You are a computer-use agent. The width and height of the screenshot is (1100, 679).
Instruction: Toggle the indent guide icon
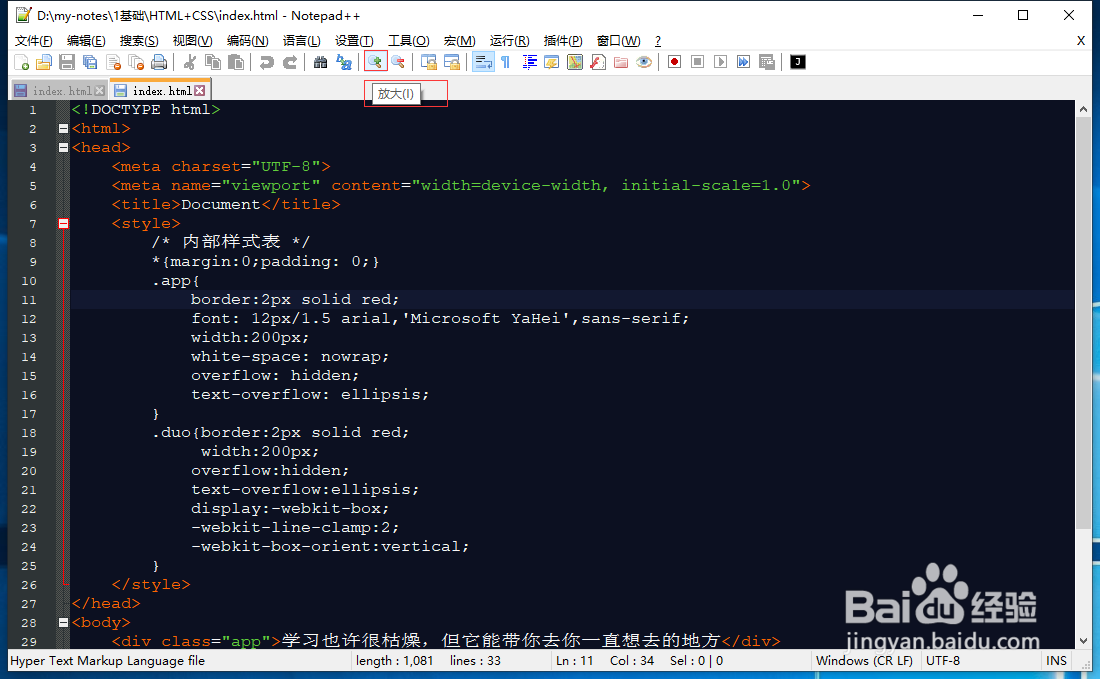point(529,62)
